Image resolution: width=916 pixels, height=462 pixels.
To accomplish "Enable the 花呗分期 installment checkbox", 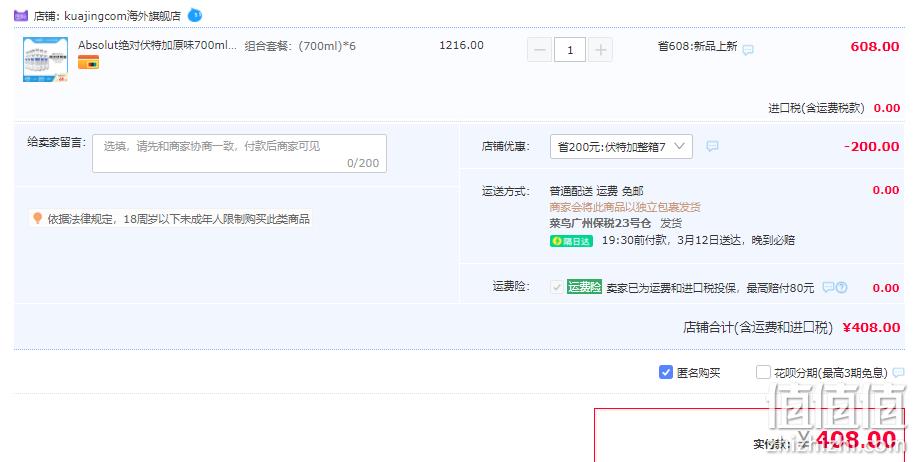I will [763, 372].
